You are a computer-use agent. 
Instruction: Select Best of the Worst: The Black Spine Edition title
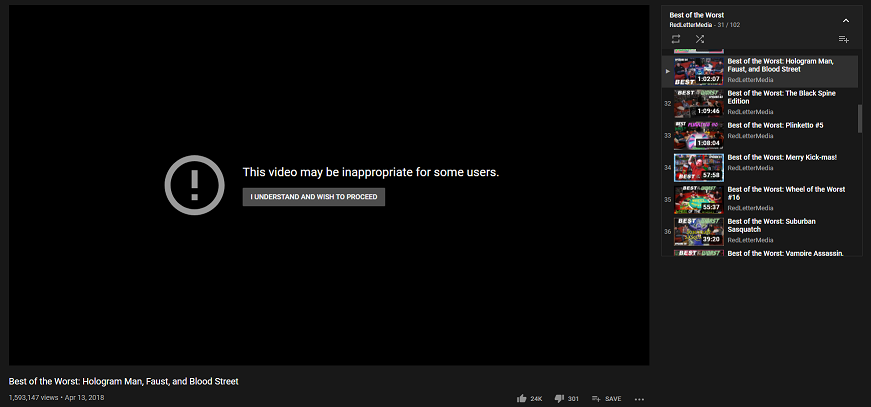(782, 97)
